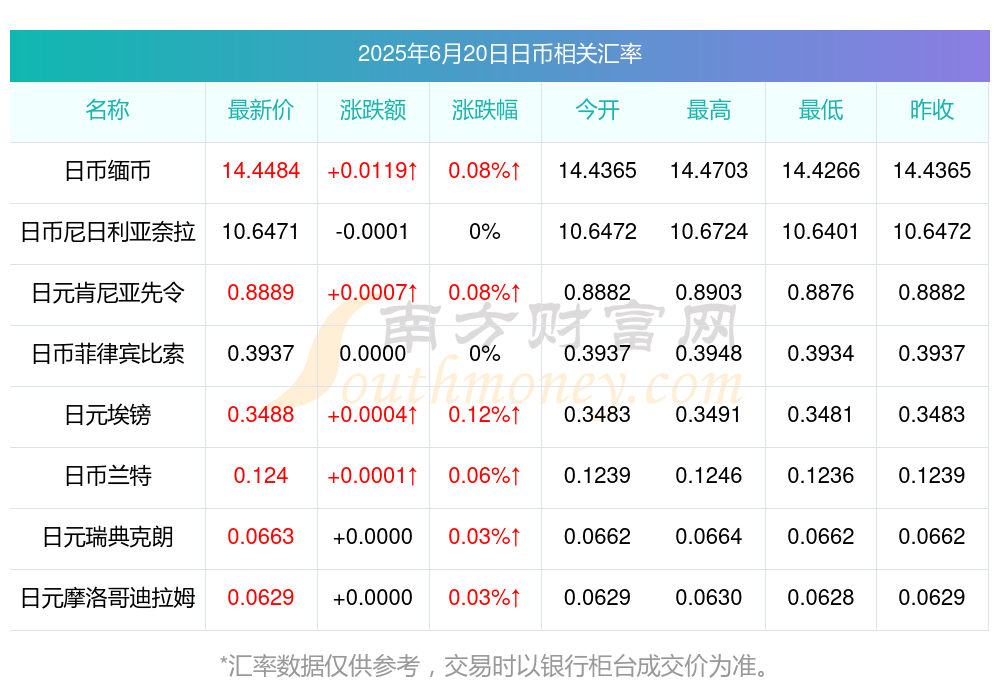Click change amount -0.0001
This screenshot has height=698, width=1000.
(x=372, y=231)
